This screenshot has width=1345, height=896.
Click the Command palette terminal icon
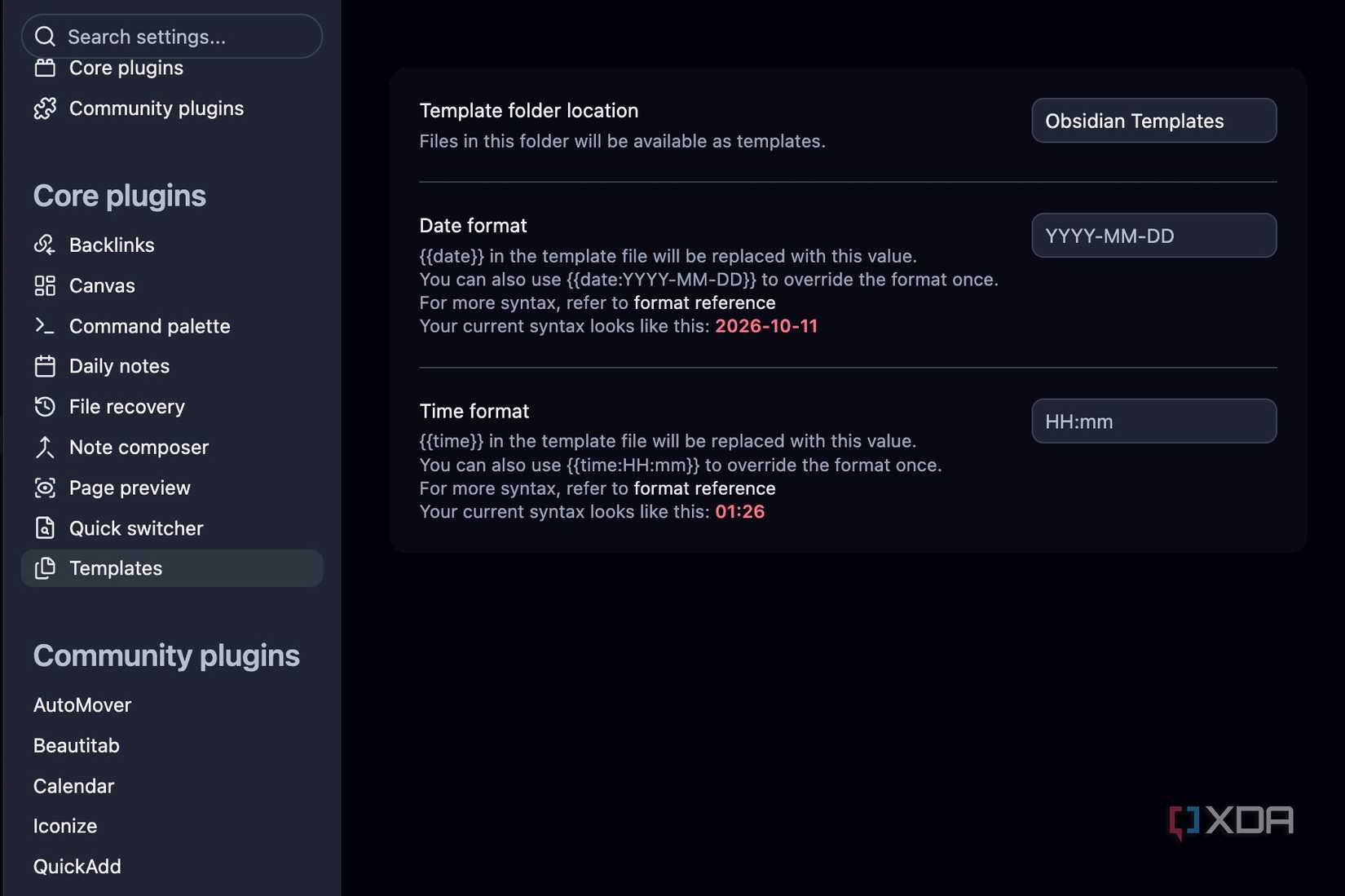point(45,326)
